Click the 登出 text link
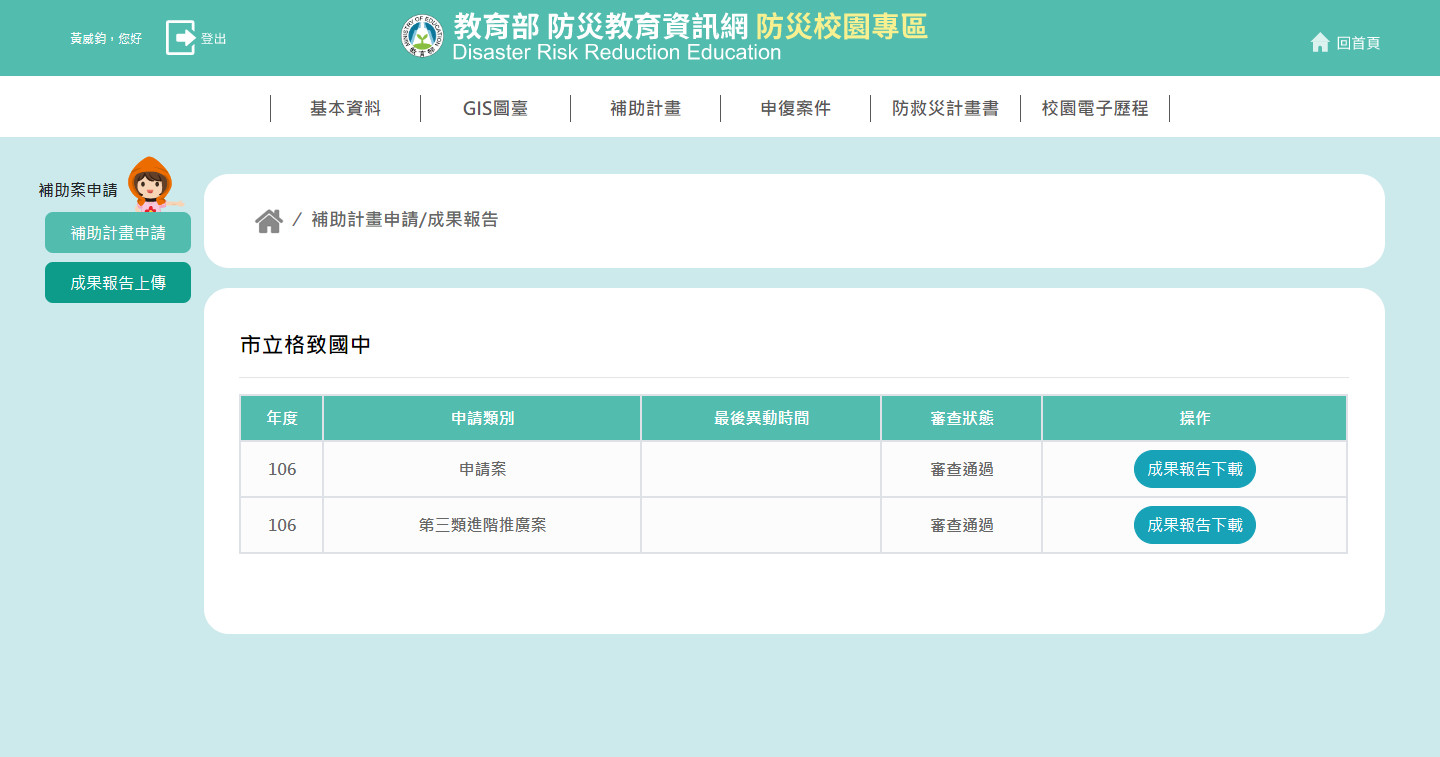Image resolution: width=1440 pixels, height=757 pixels. click(x=214, y=39)
